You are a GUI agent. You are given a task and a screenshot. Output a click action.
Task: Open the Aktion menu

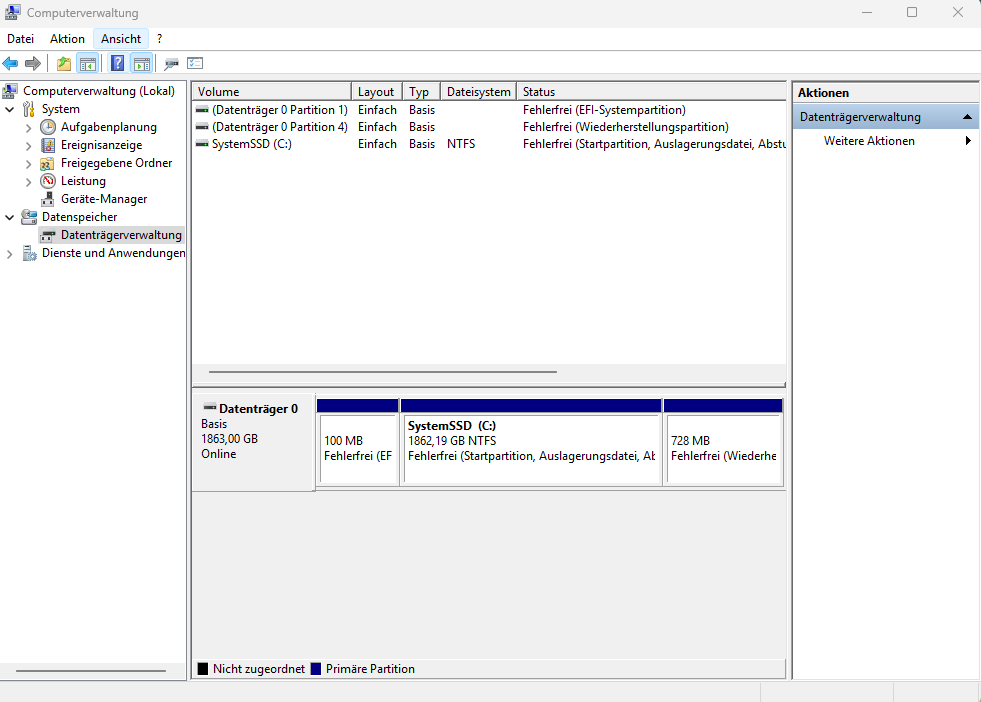[67, 39]
